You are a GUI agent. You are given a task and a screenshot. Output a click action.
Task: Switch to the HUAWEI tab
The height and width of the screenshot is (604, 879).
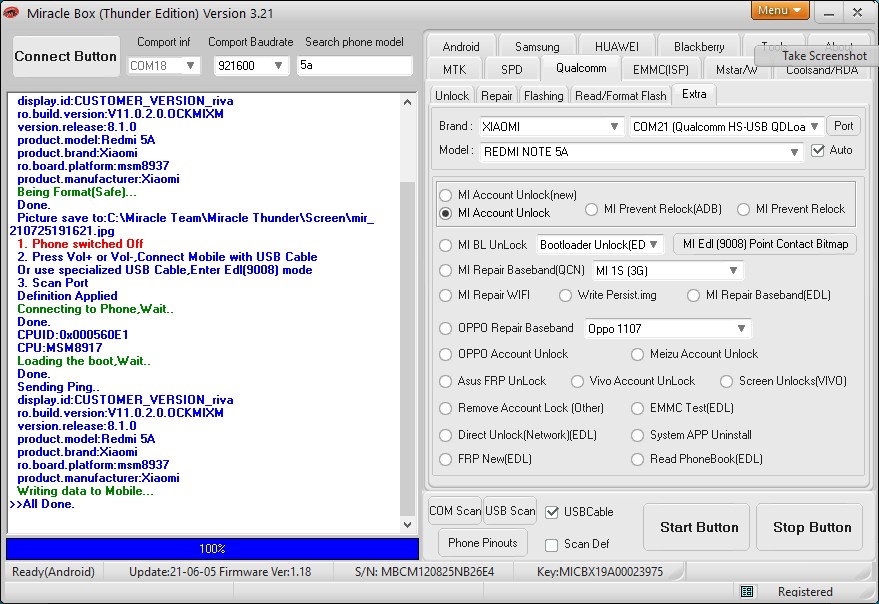[617, 47]
